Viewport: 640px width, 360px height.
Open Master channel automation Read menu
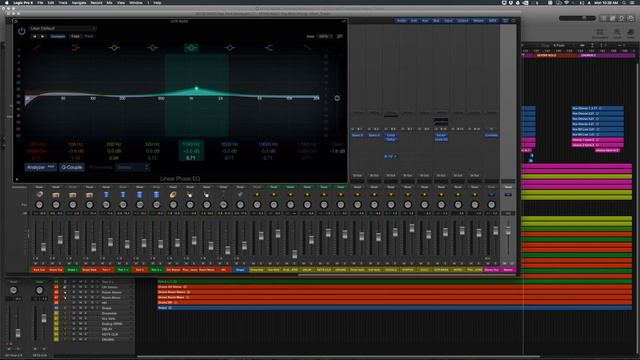(x=508, y=187)
